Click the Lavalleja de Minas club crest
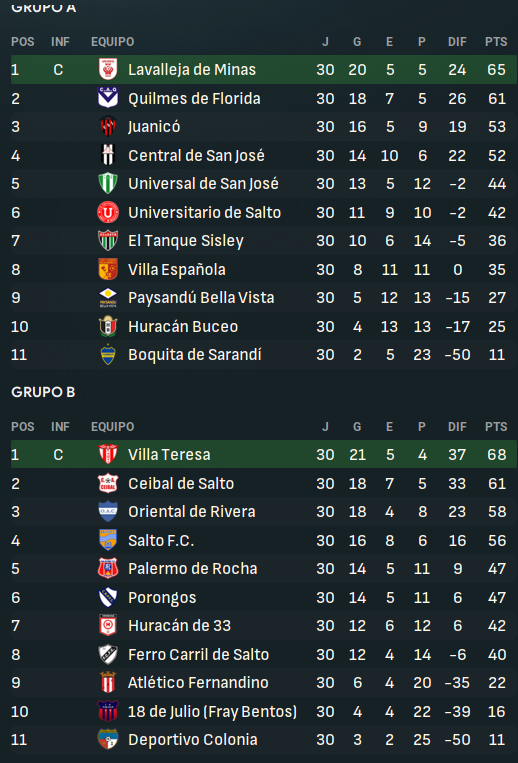The width and height of the screenshot is (518, 763). pyautogui.click(x=108, y=70)
